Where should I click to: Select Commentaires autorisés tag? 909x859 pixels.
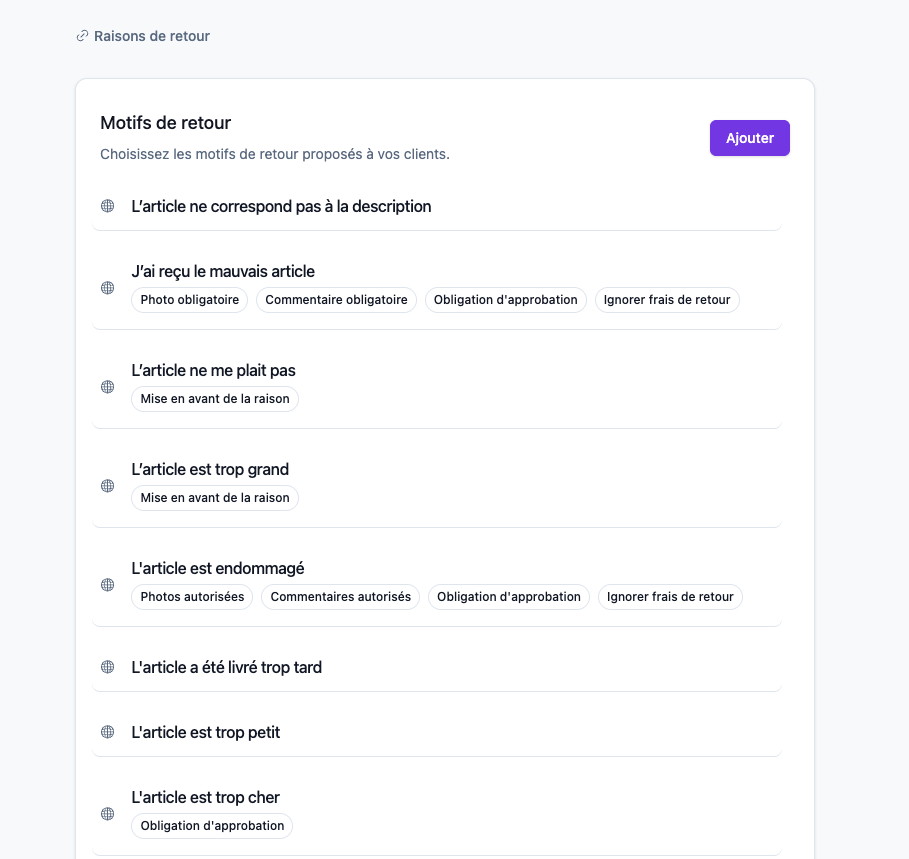point(340,597)
